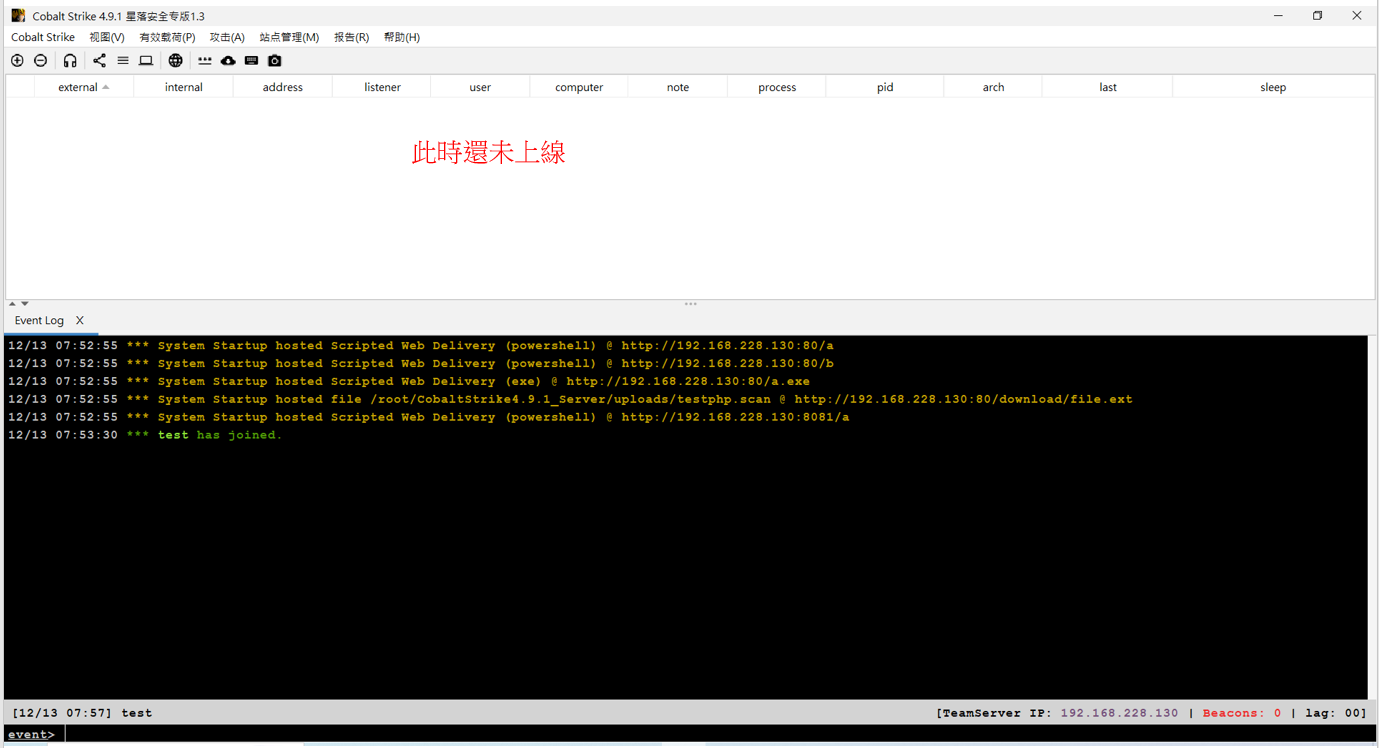Viewport: 1379px width, 748px height.
Task: Click the Cobalt Strike application logo icon
Action: [18, 16]
